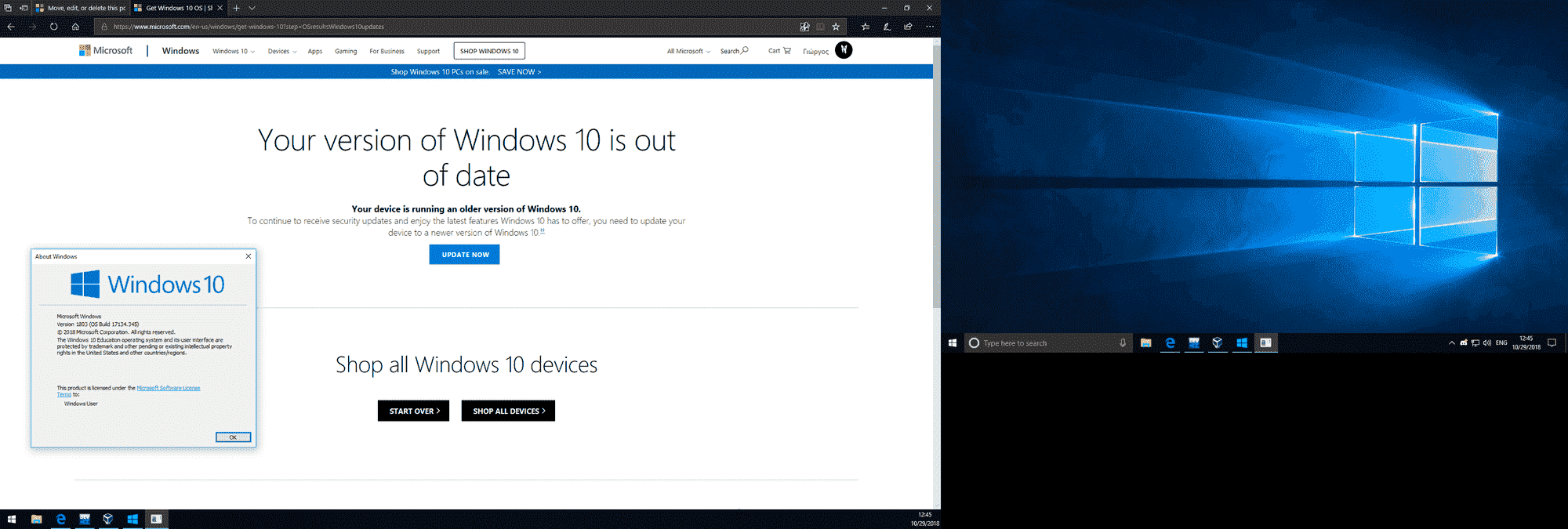Close the 'Get Windows 10 OS' tab

pos(220,8)
